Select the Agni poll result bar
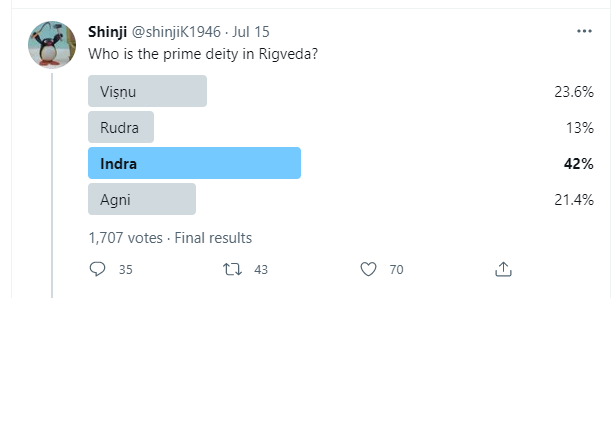The width and height of the screenshot is (615, 432). tap(142, 199)
